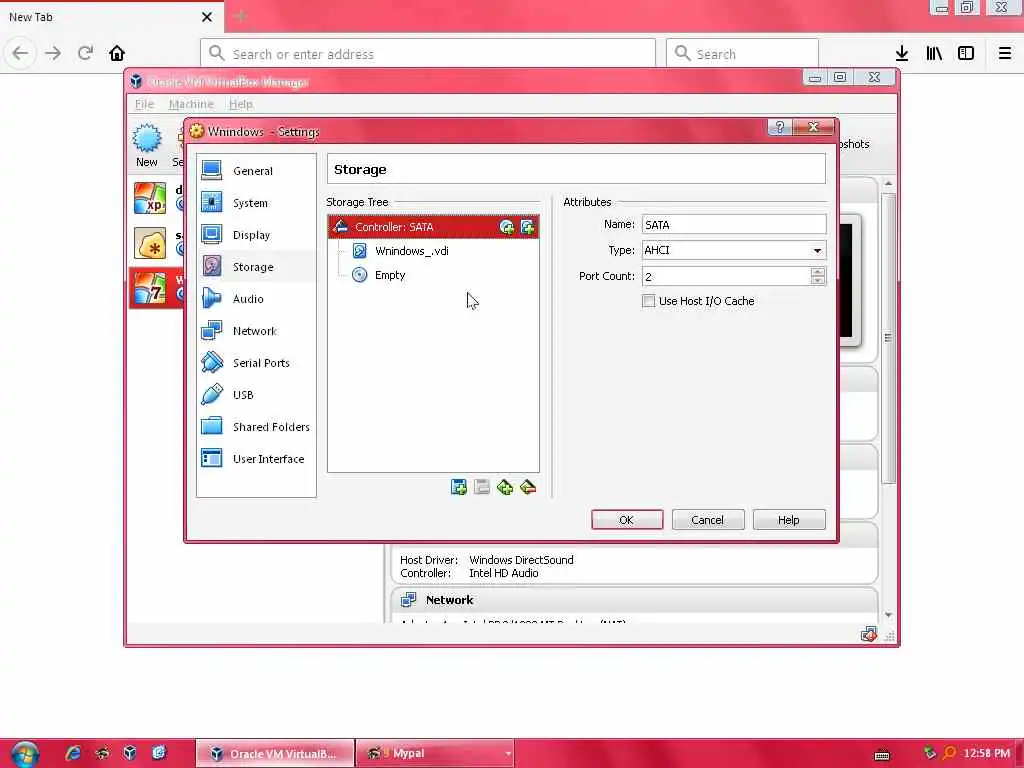Viewport: 1024px width, 768px height.
Task: Select the Storage settings category
Action: coord(256,266)
